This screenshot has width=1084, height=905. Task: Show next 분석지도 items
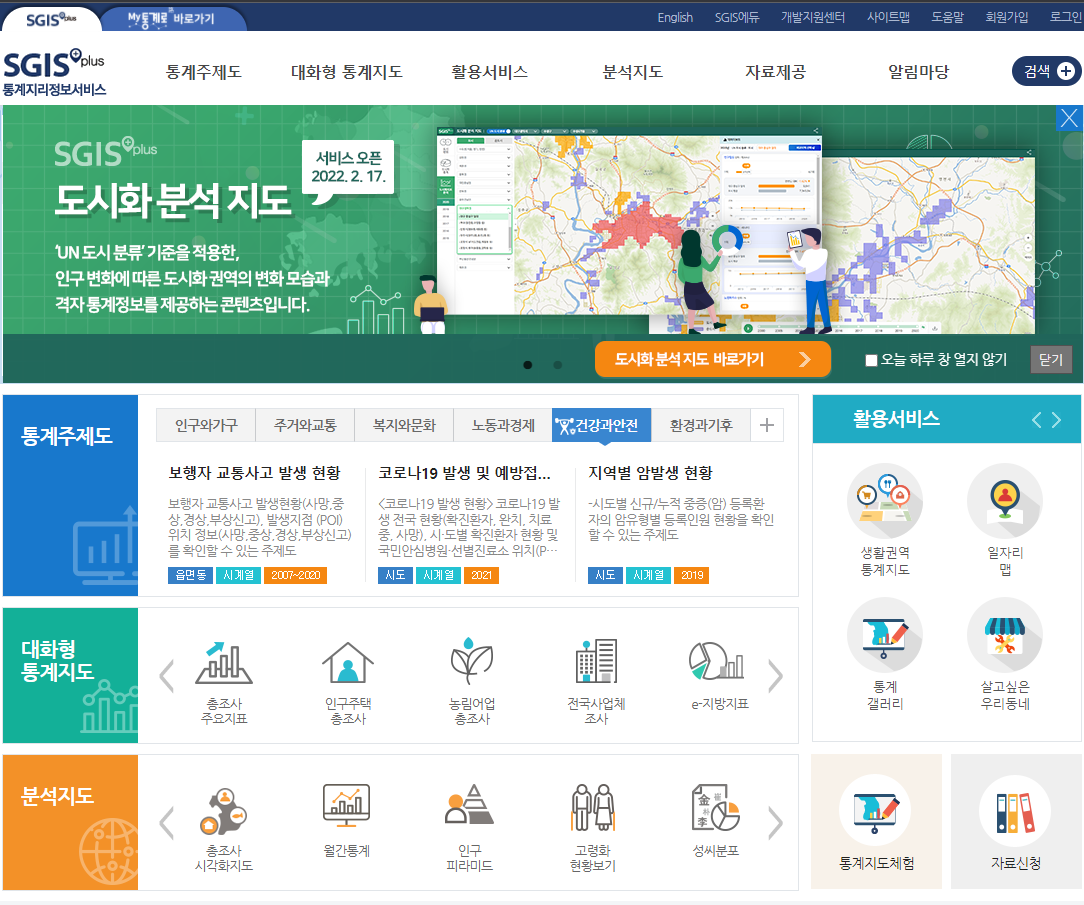tap(776, 823)
